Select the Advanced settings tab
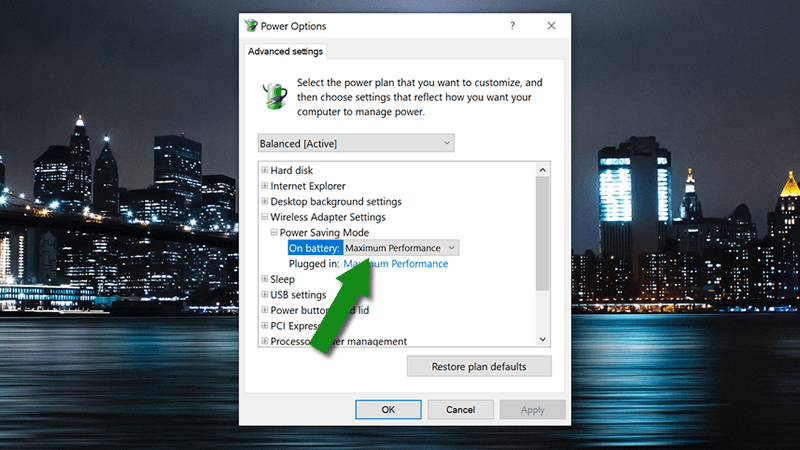This screenshot has width=800, height=450. coord(285,52)
